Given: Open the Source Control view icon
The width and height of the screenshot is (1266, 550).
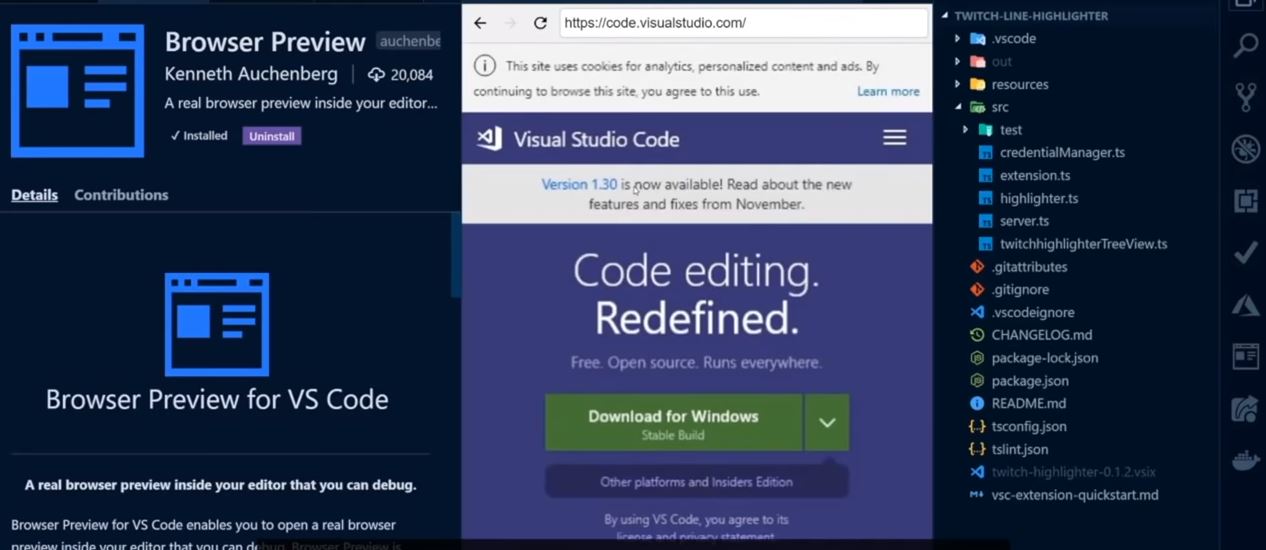Looking at the screenshot, I should [x=1245, y=97].
